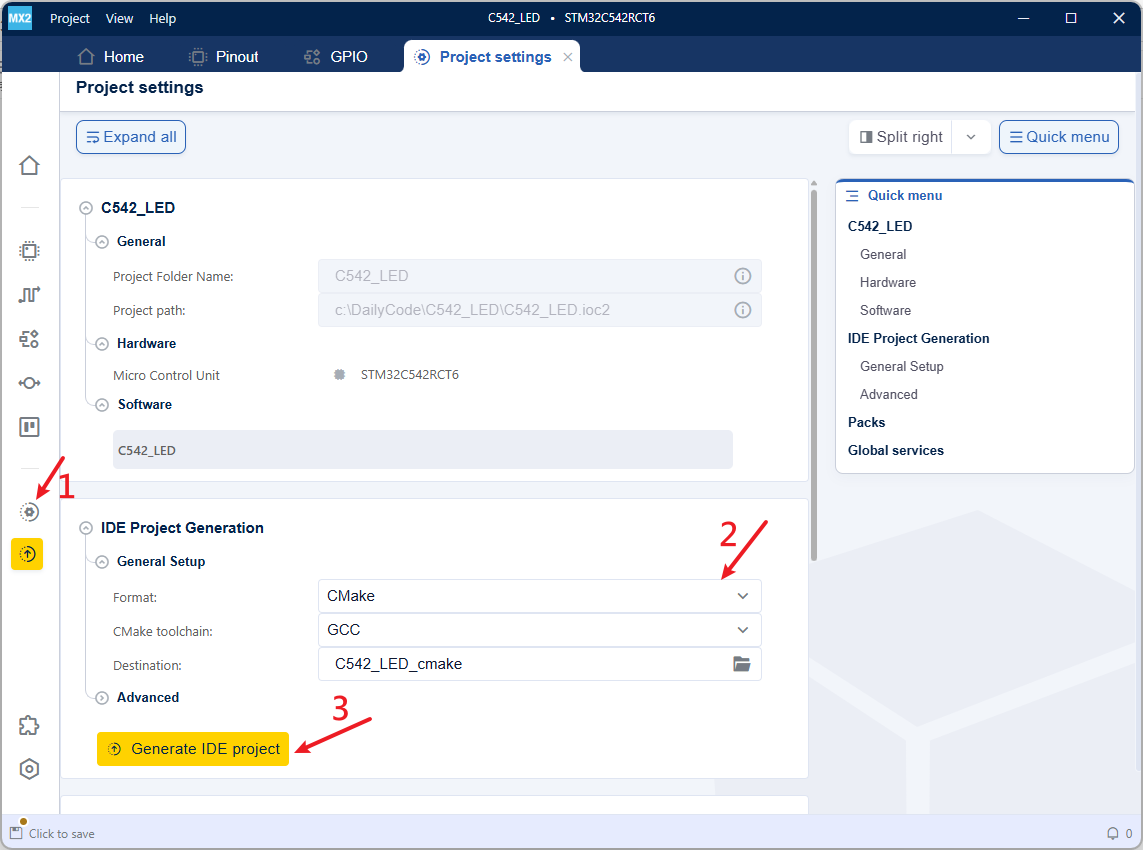Close the Project settings tab
The width and height of the screenshot is (1143, 850).
click(x=568, y=57)
